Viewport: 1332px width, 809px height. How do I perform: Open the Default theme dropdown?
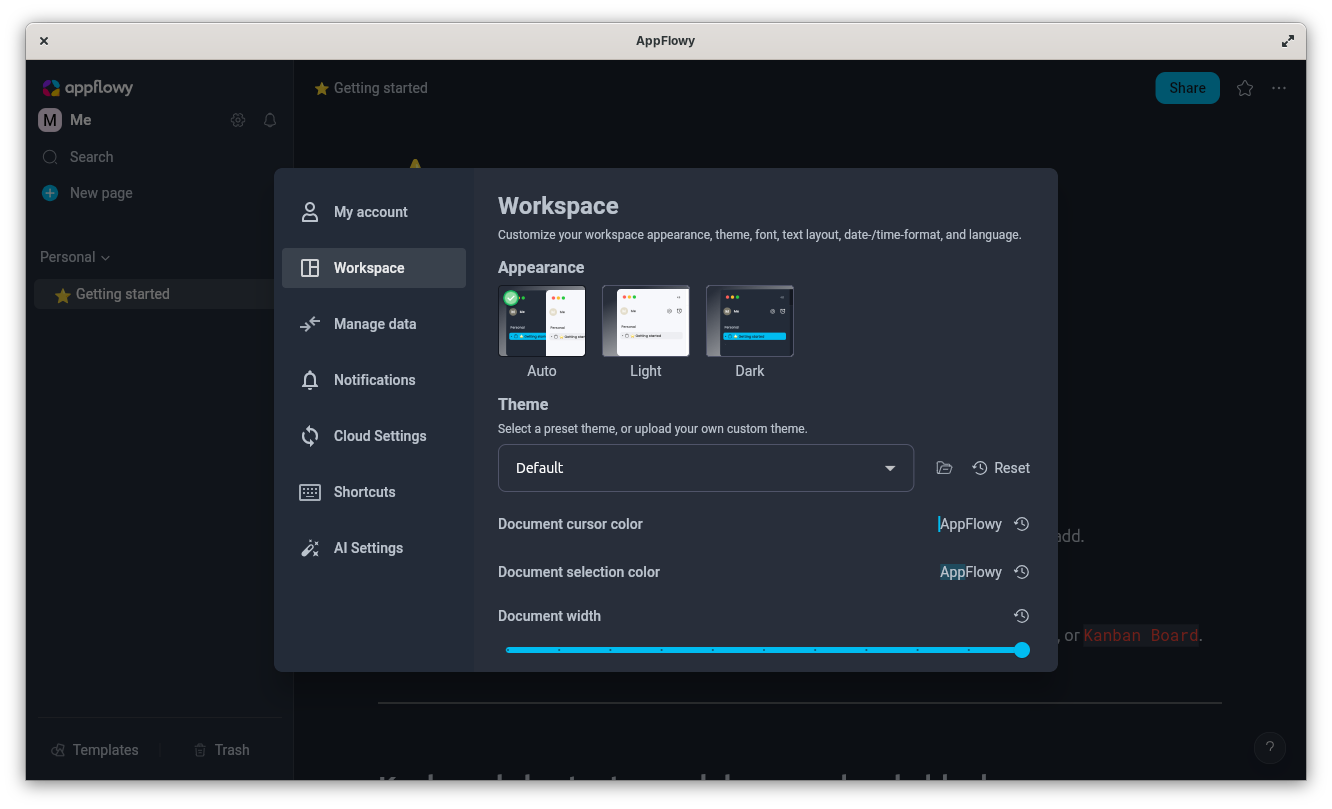[x=706, y=468]
